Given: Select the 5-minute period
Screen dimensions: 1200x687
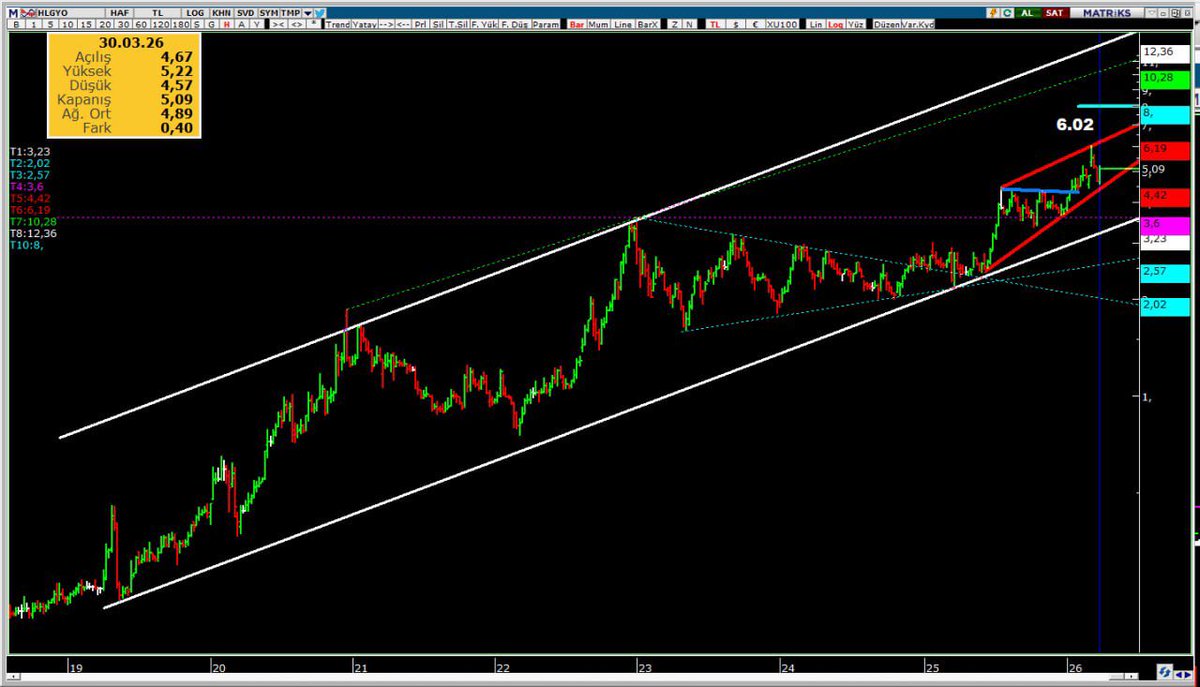Looking at the screenshot, I should click(50, 24).
